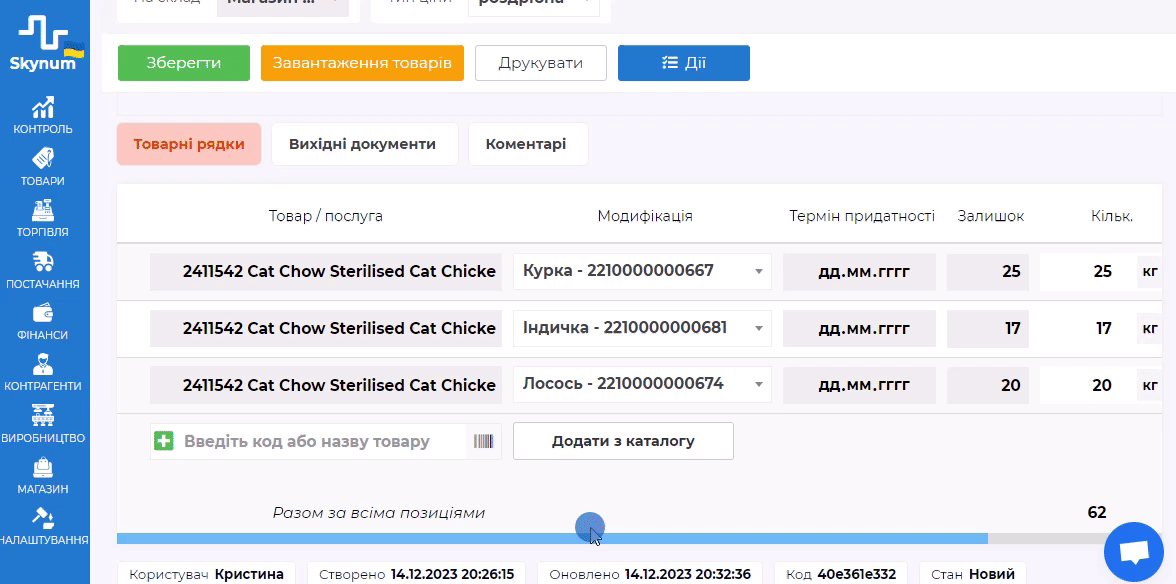Switch to Товарні рядки tab
The image size is (1176, 584).
[x=189, y=144]
